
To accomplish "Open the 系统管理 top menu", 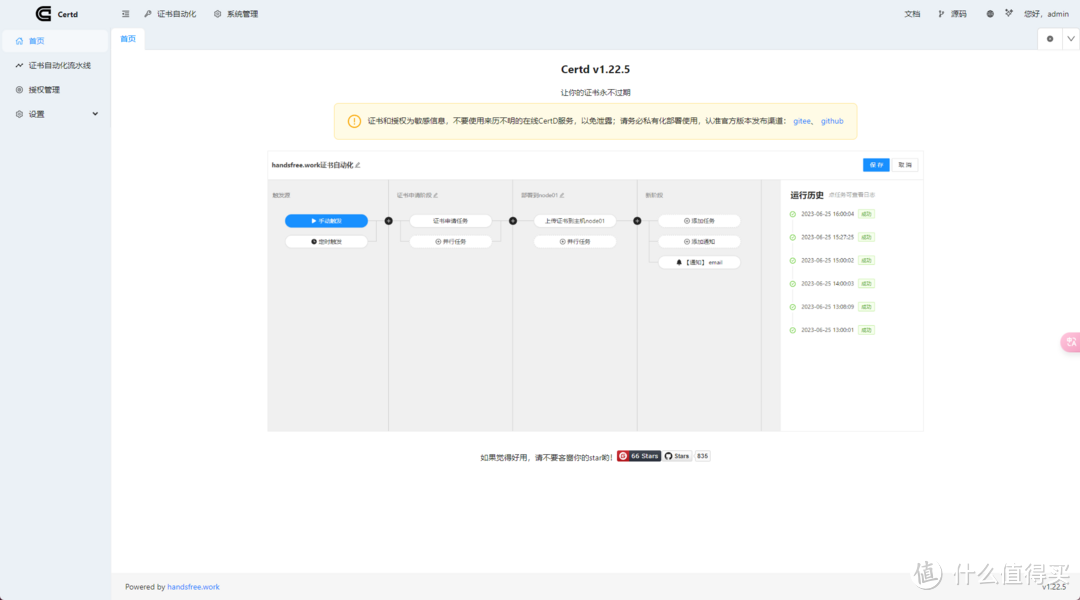I will pos(236,14).
